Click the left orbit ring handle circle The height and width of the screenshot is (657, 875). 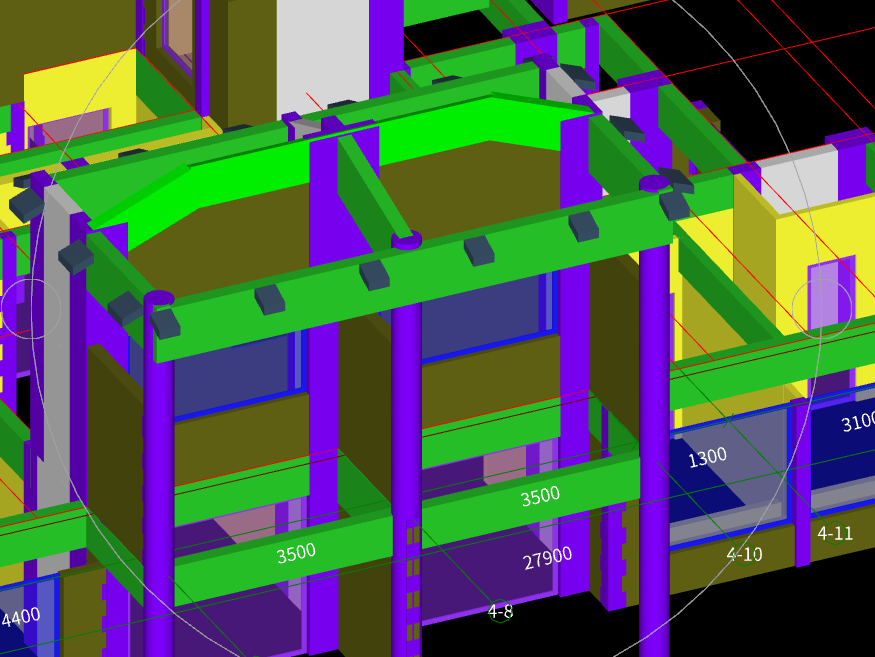[x=31, y=309]
